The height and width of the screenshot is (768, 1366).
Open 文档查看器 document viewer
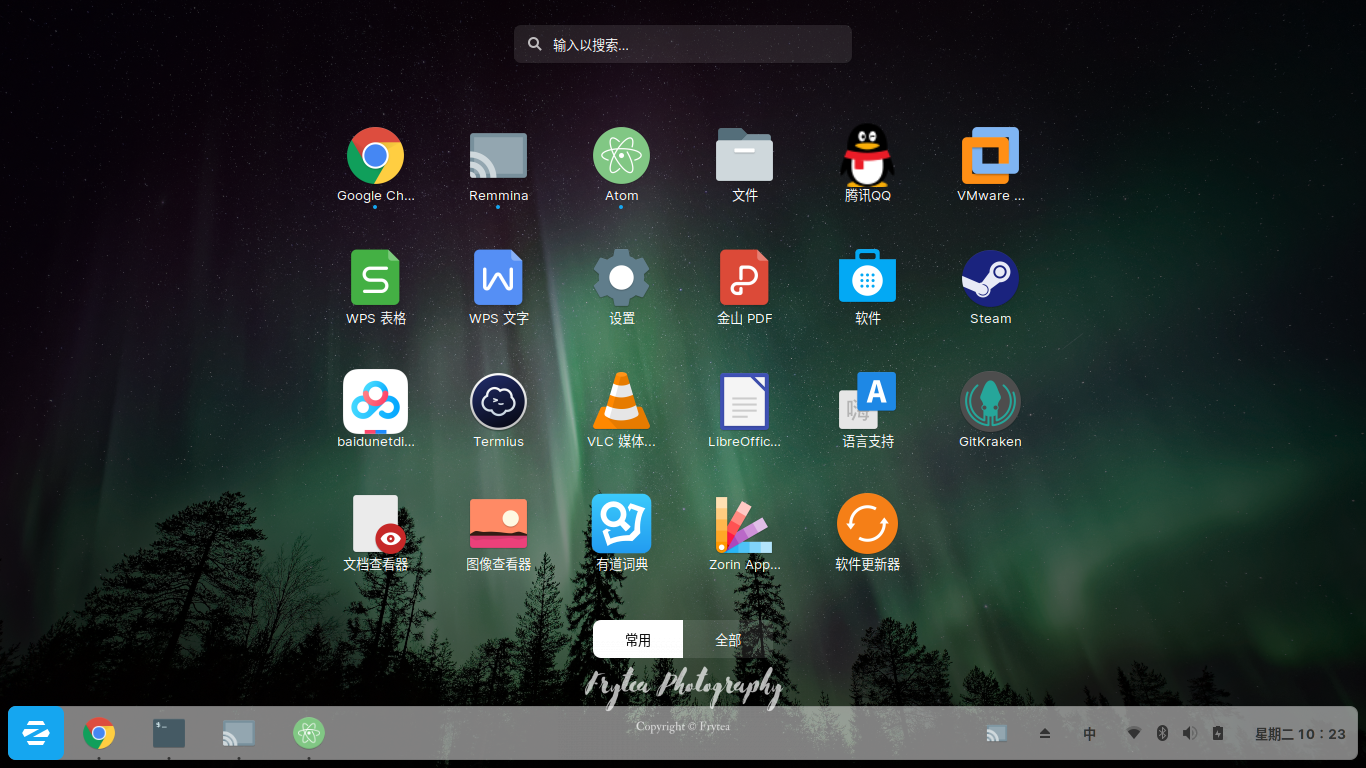coord(378,524)
